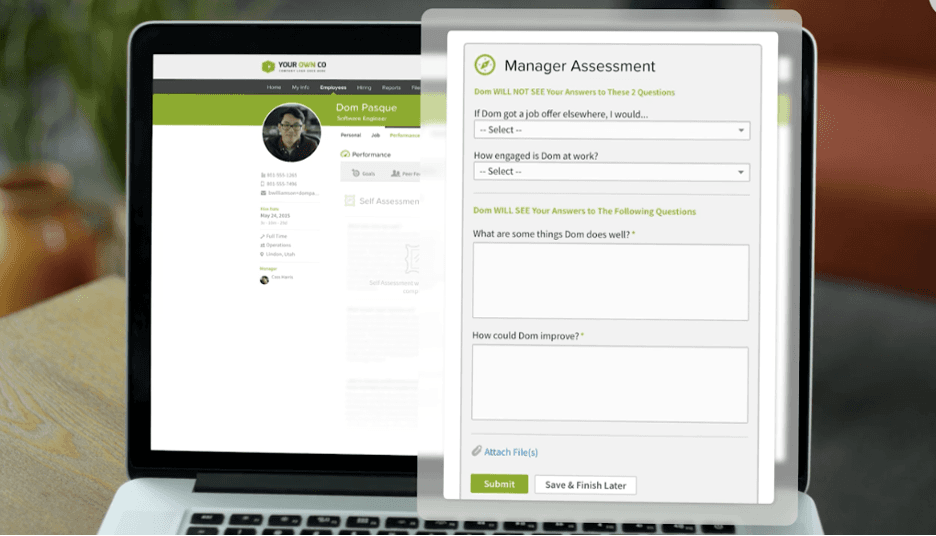Go to the My Info menu

(300, 88)
